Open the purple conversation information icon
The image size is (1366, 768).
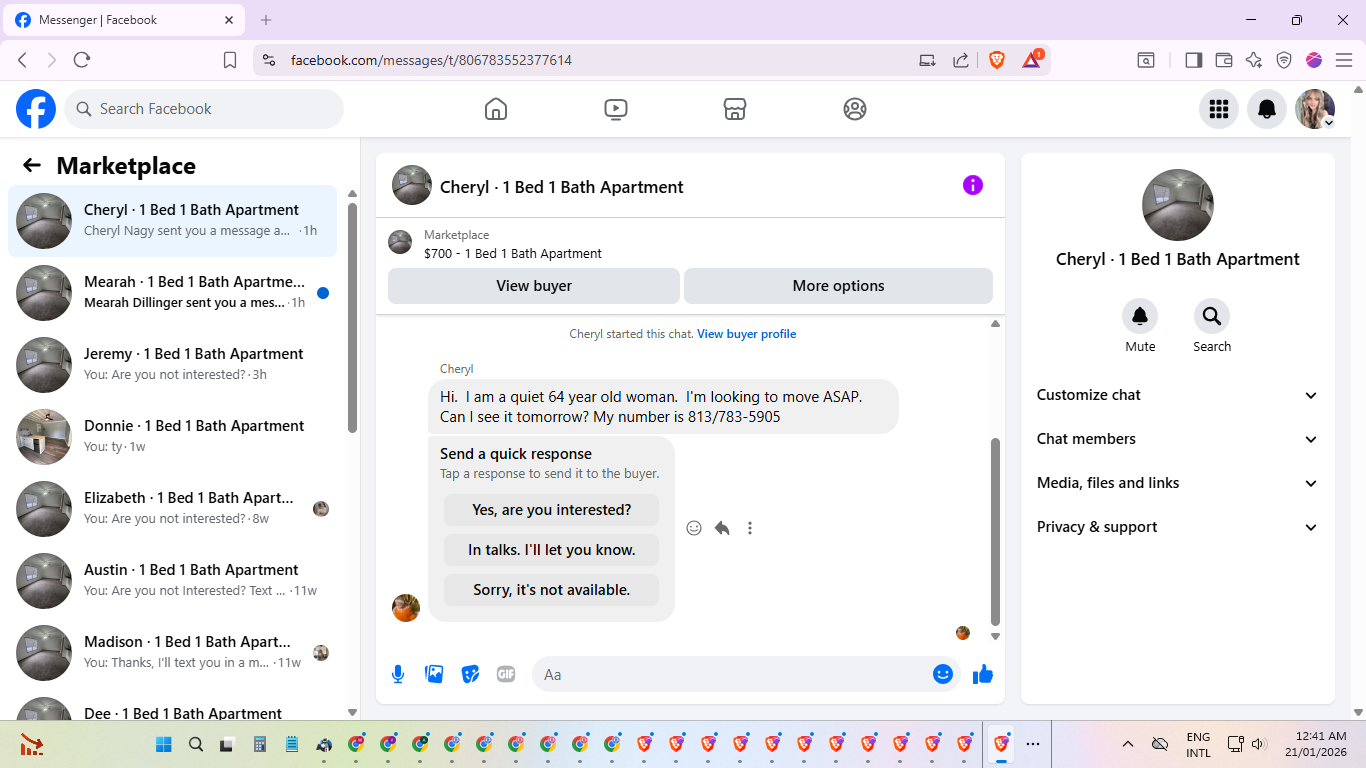point(973,185)
